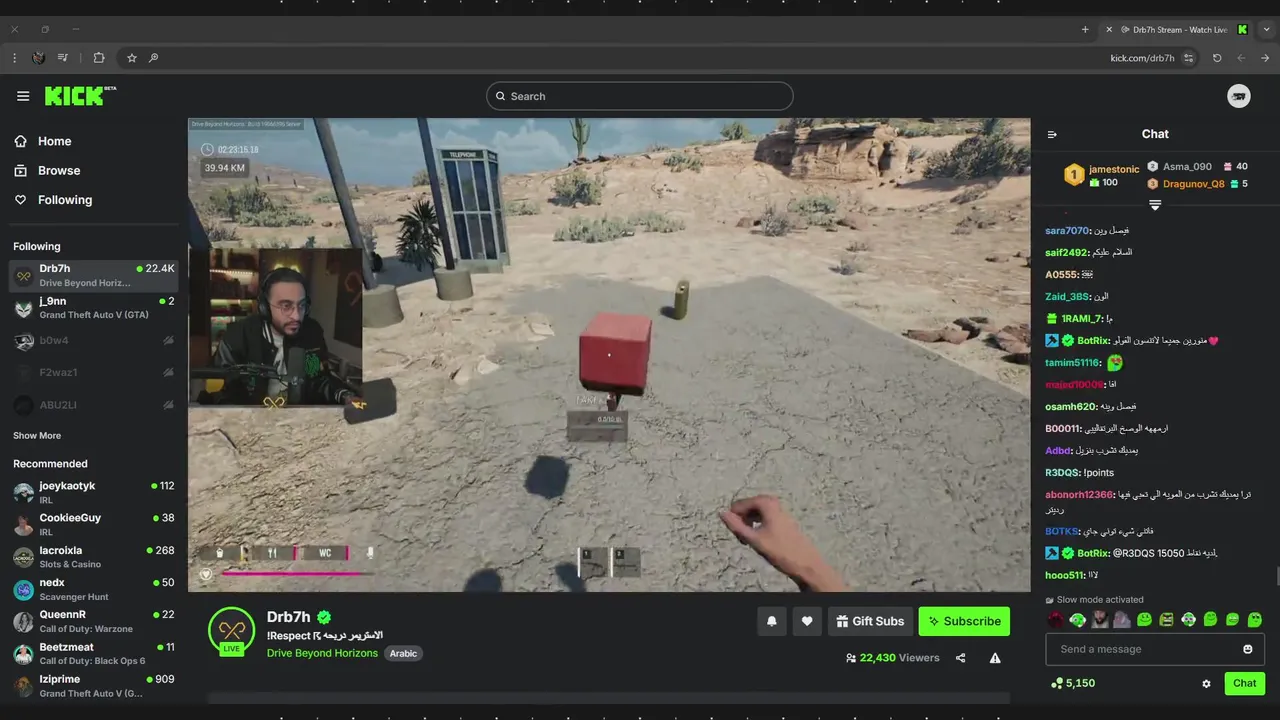Expand the following list with Show More
The height and width of the screenshot is (720, 1280).
37,436
